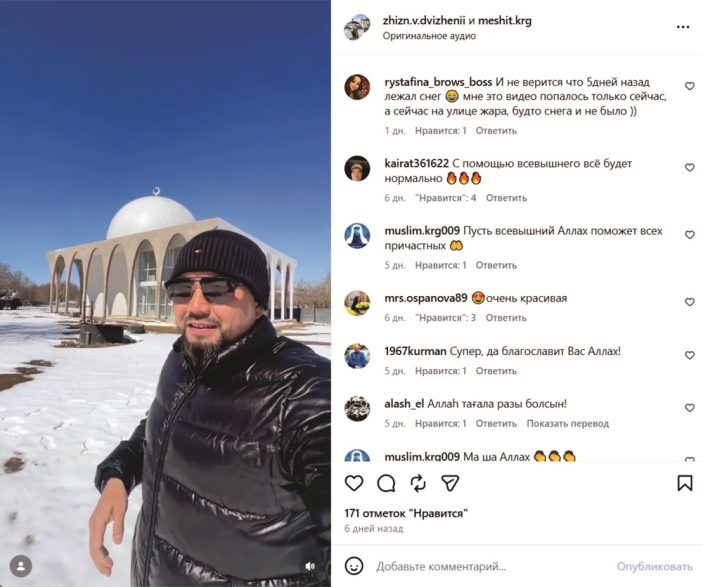Open zhizn.v.dvizhenii profile link
This screenshot has height=587, width=703.
pos(424,21)
